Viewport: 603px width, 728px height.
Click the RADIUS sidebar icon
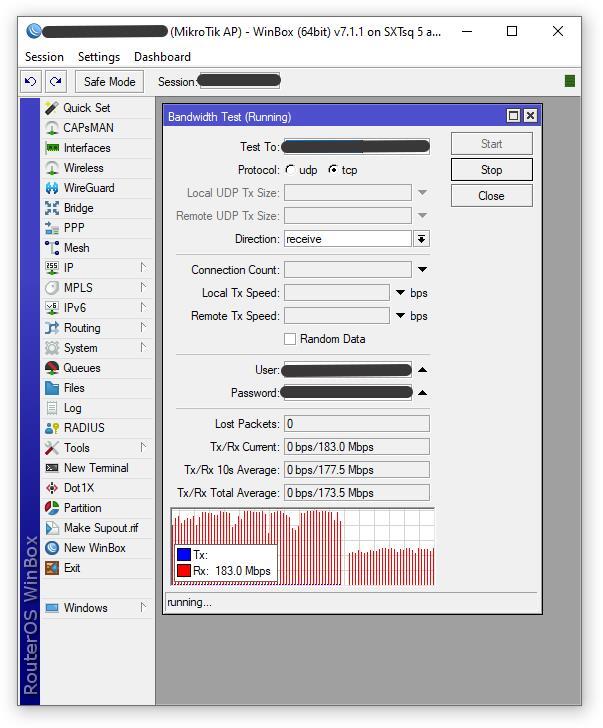(x=52, y=428)
